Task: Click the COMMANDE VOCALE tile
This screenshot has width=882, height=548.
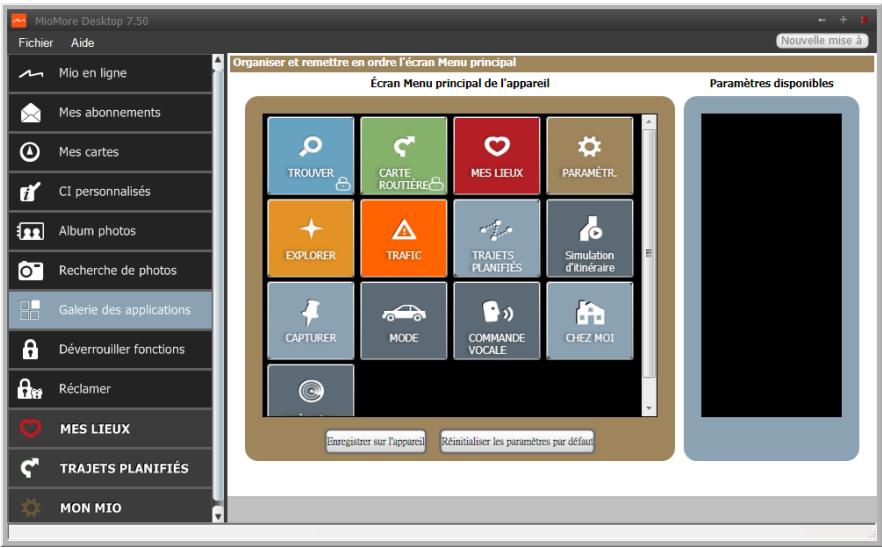Action: click(x=497, y=320)
